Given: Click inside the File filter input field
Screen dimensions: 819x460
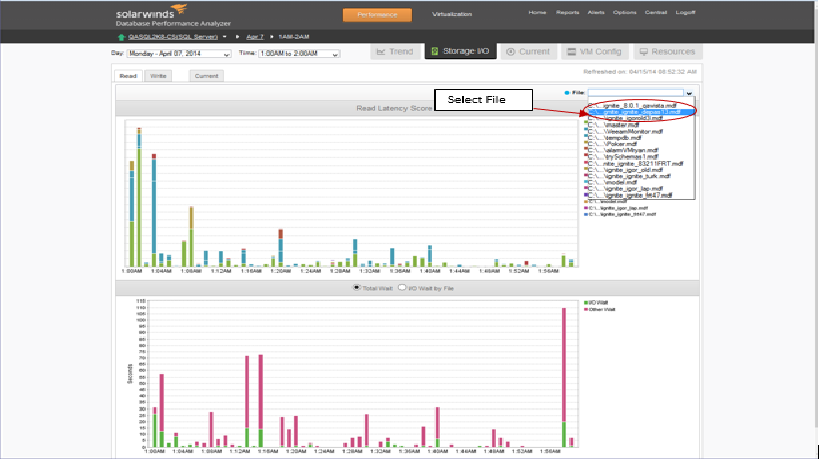Looking at the screenshot, I should [x=635, y=93].
